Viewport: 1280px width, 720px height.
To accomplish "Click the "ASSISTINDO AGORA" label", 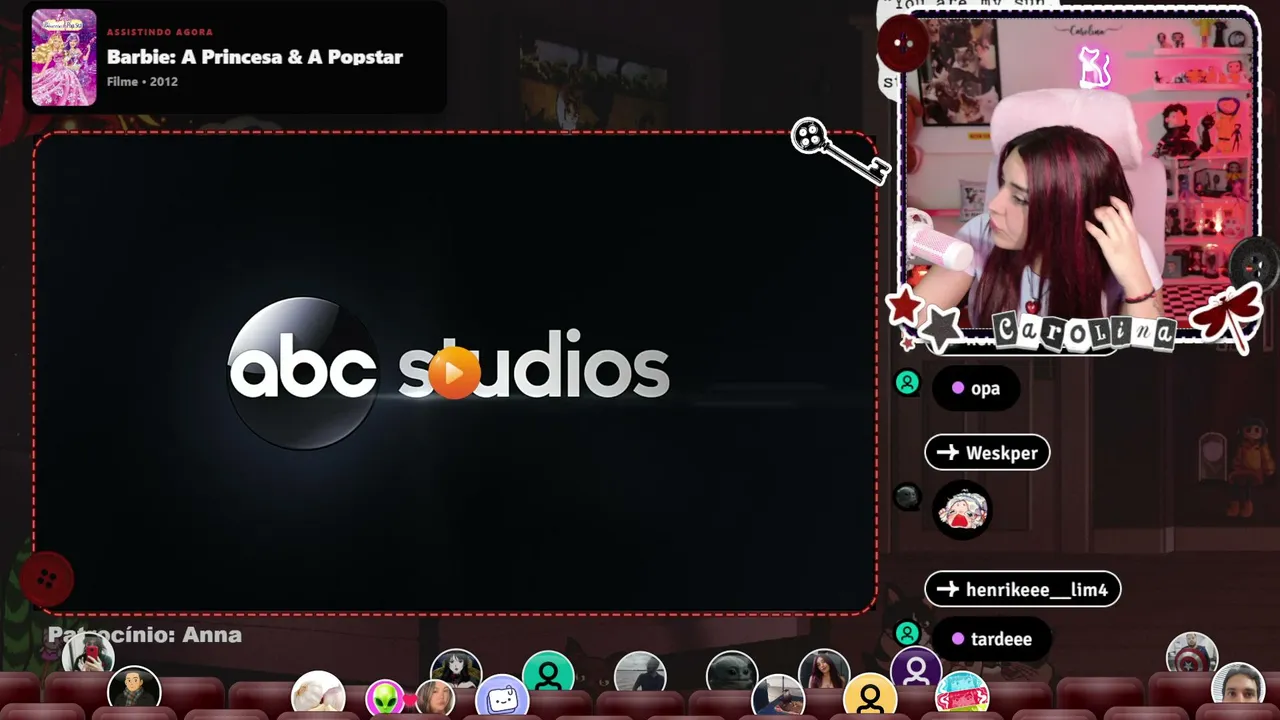I will tap(160, 32).
